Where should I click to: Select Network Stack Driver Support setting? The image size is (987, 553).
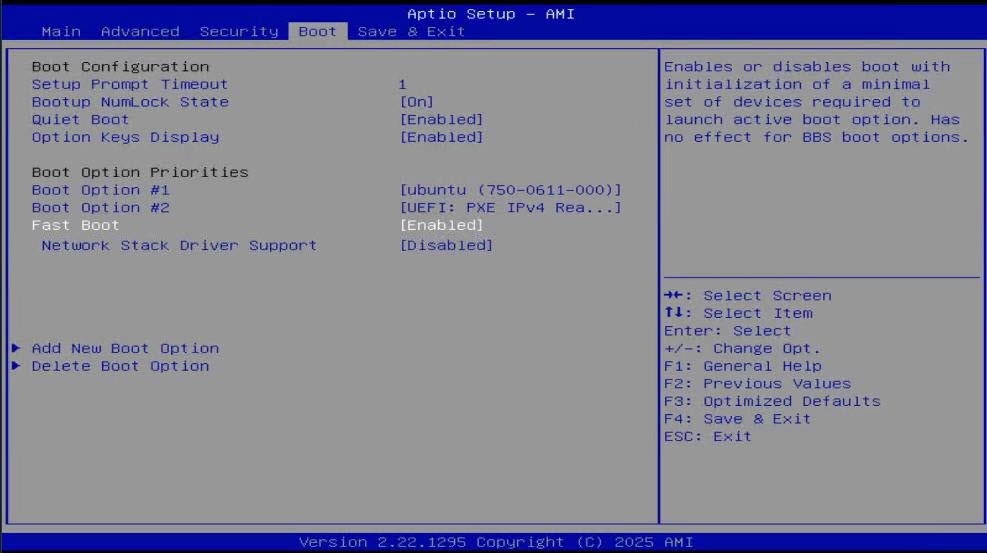click(179, 245)
